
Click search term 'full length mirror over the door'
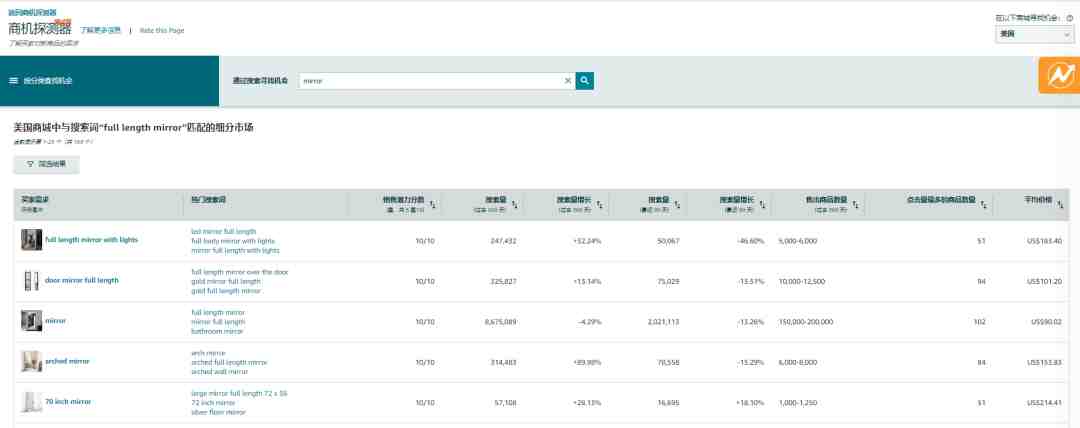[x=240, y=272]
